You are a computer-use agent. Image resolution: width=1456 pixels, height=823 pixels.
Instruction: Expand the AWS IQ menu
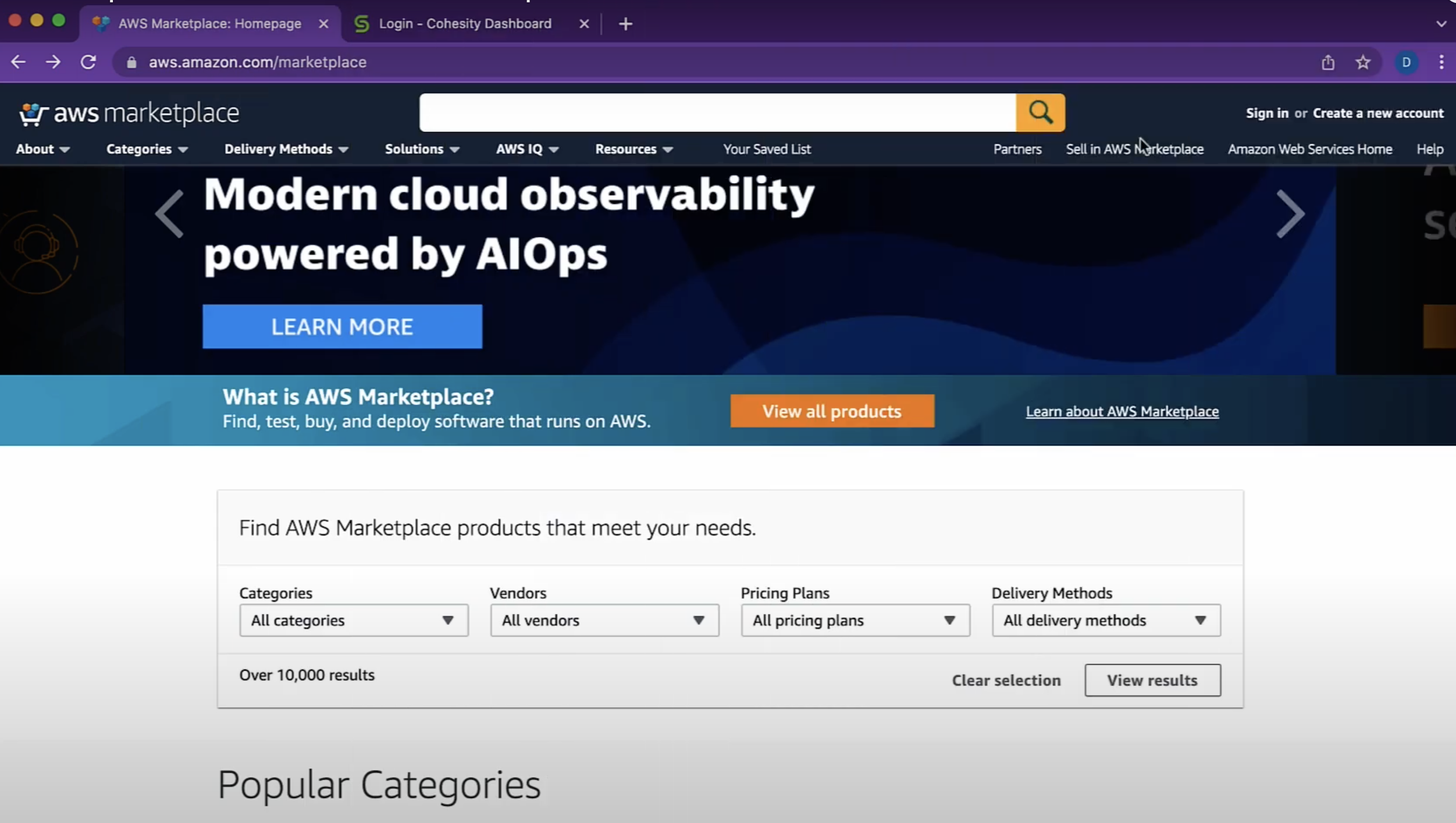pyautogui.click(x=527, y=149)
